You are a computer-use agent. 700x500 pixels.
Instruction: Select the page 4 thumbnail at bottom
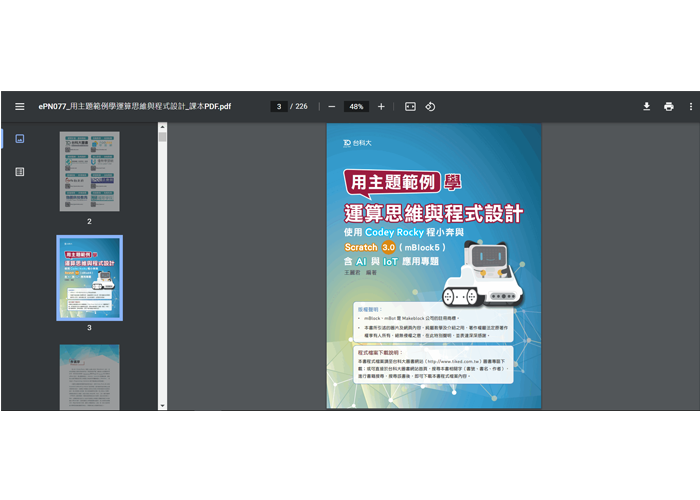(89, 376)
